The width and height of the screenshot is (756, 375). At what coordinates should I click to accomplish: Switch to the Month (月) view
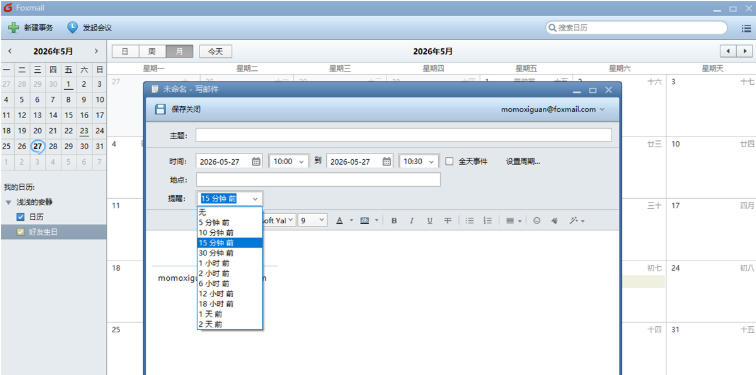(x=179, y=51)
